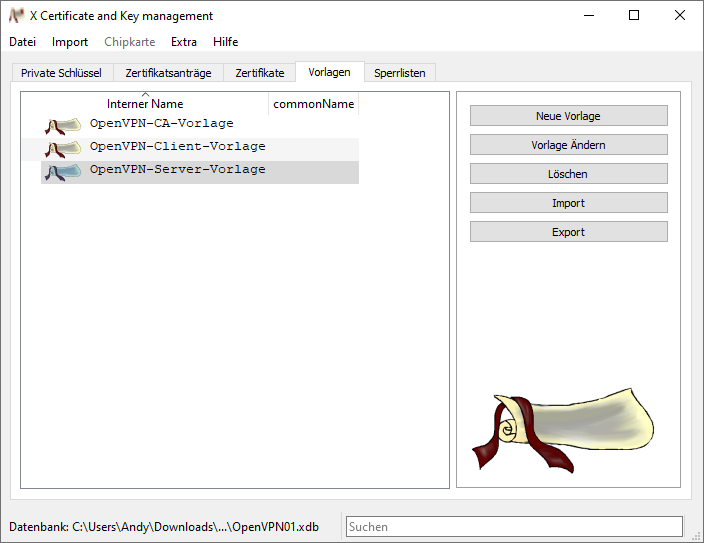704x543 pixels.
Task: Open the Sperrlisten tab
Action: (x=400, y=73)
